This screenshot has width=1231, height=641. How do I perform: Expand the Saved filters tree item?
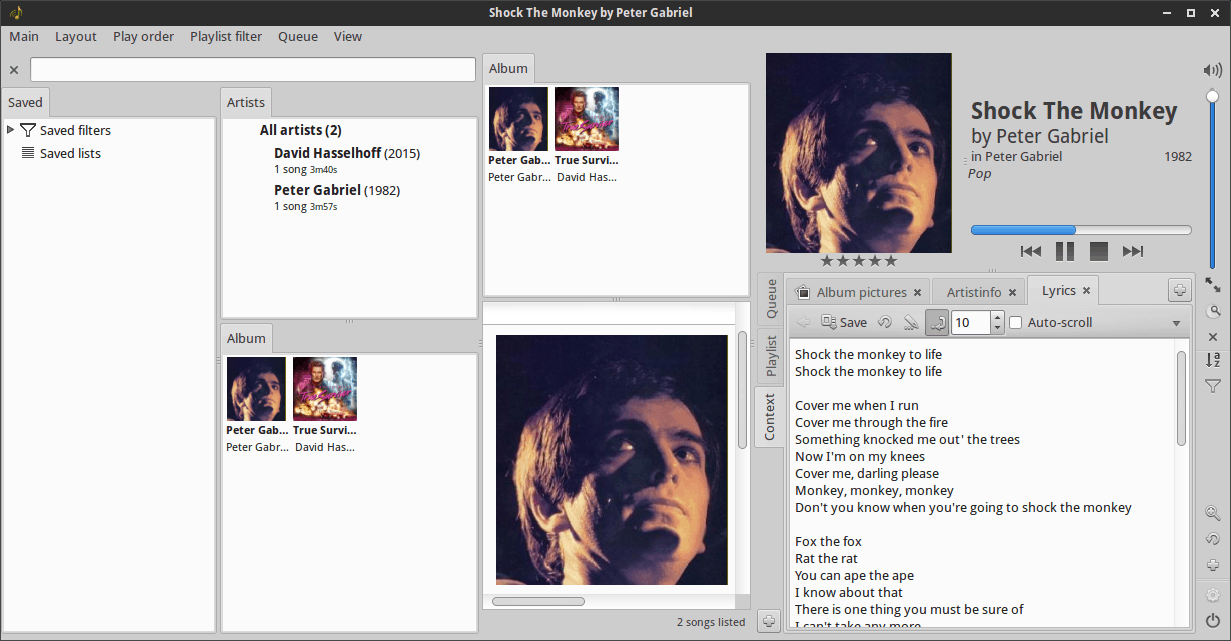(11, 130)
